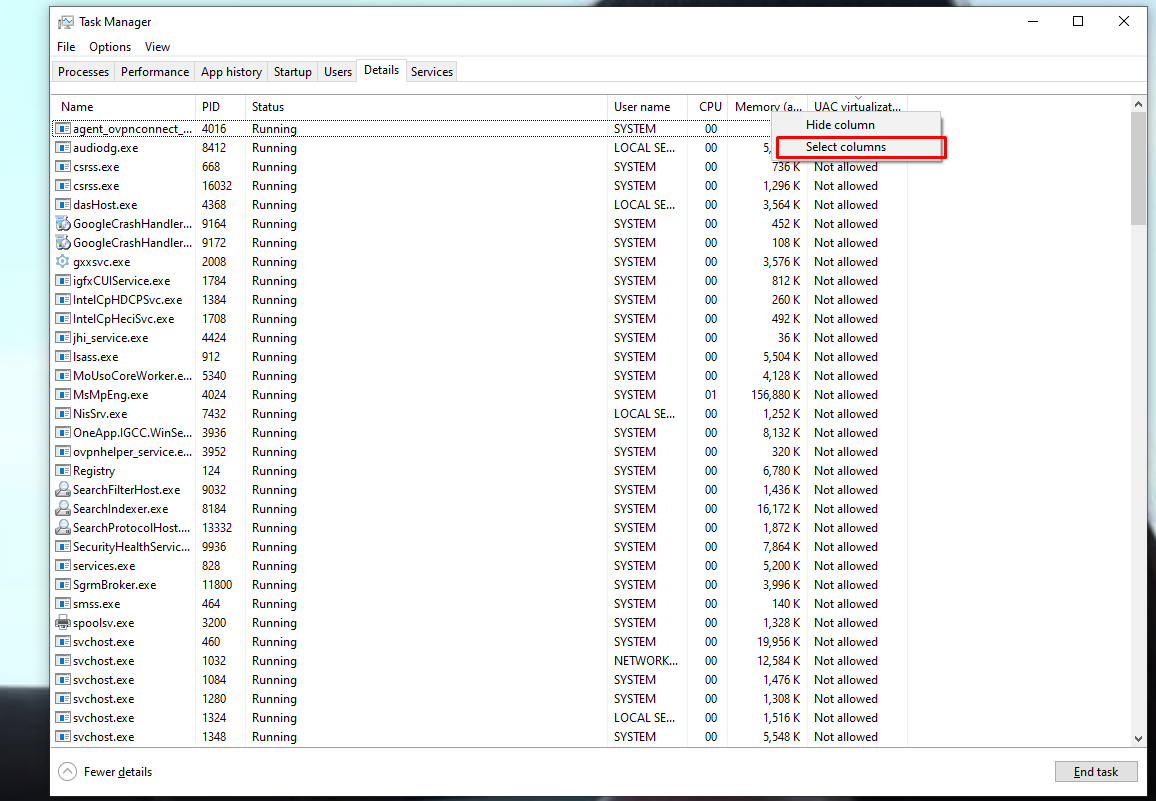Click the spoolsv.exe printer icon
This screenshot has width=1156, height=801.
point(63,623)
